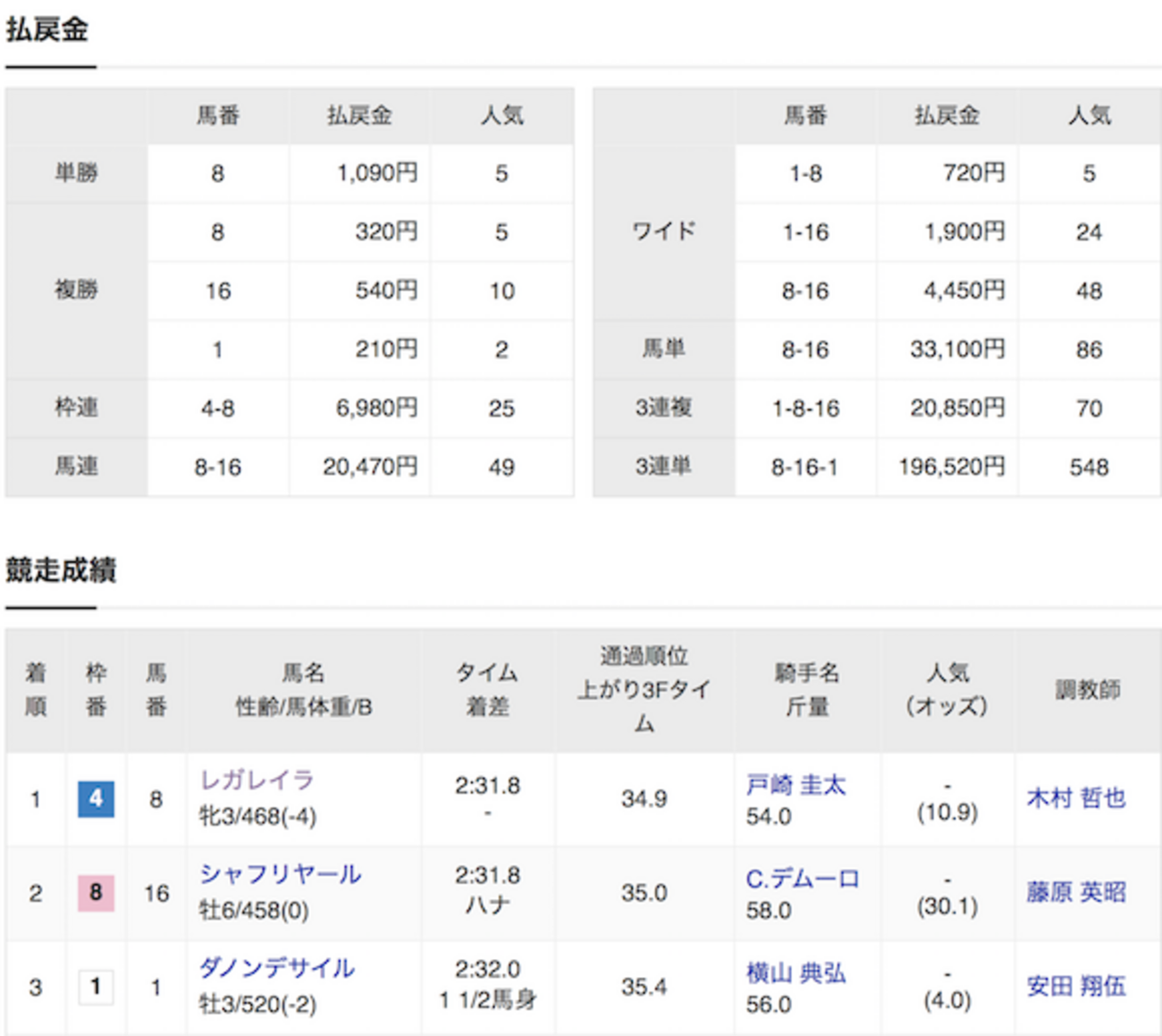Click the 人気 column header in results table

tap(948, 688)
